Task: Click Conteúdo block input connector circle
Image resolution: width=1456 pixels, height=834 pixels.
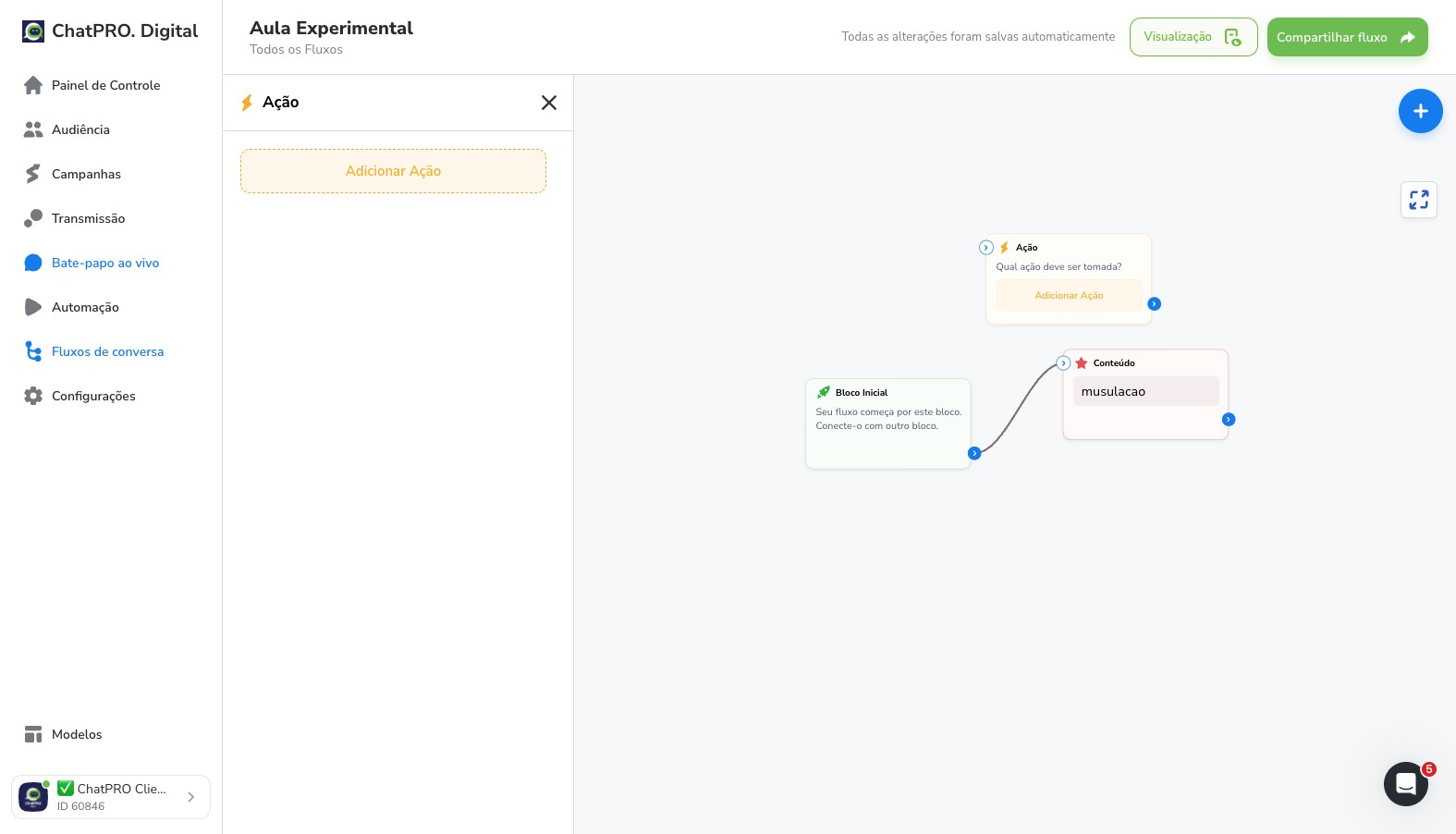Action: tap(1063, 363)
